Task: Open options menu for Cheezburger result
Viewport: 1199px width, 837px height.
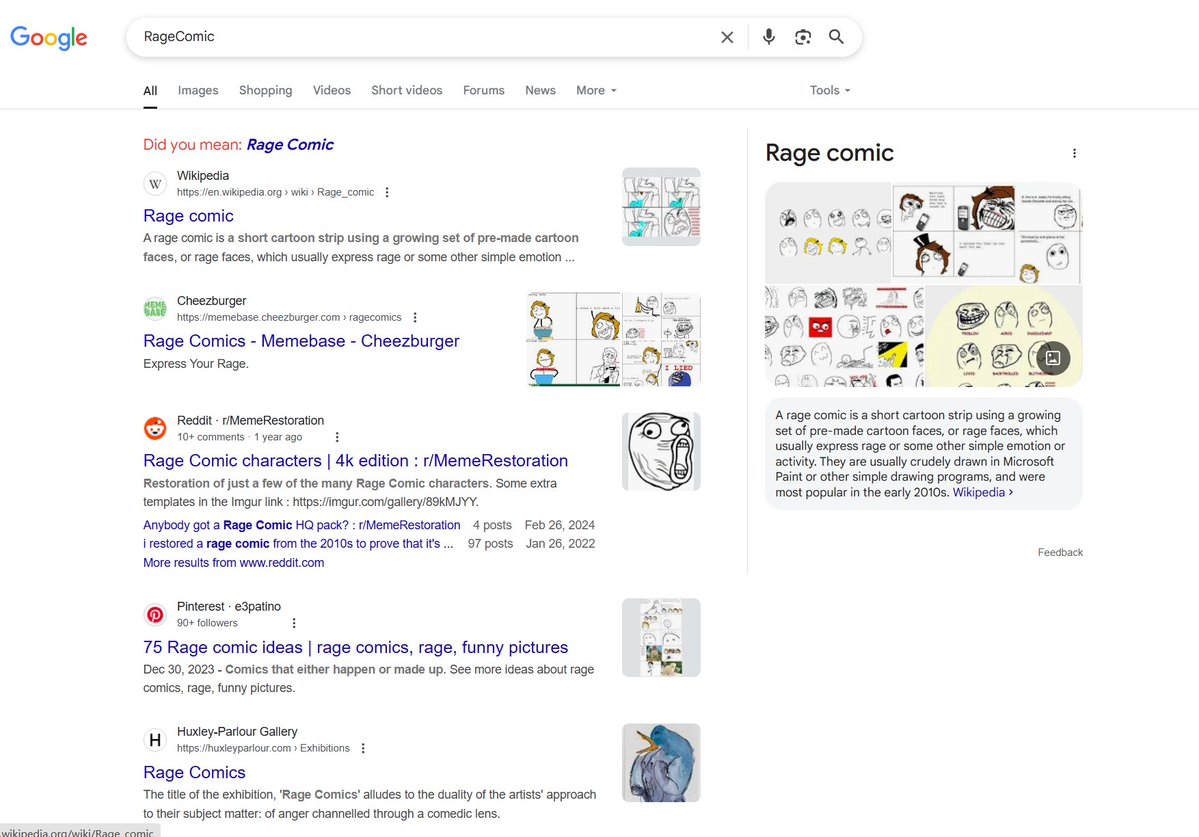Action: pos(414,318)
